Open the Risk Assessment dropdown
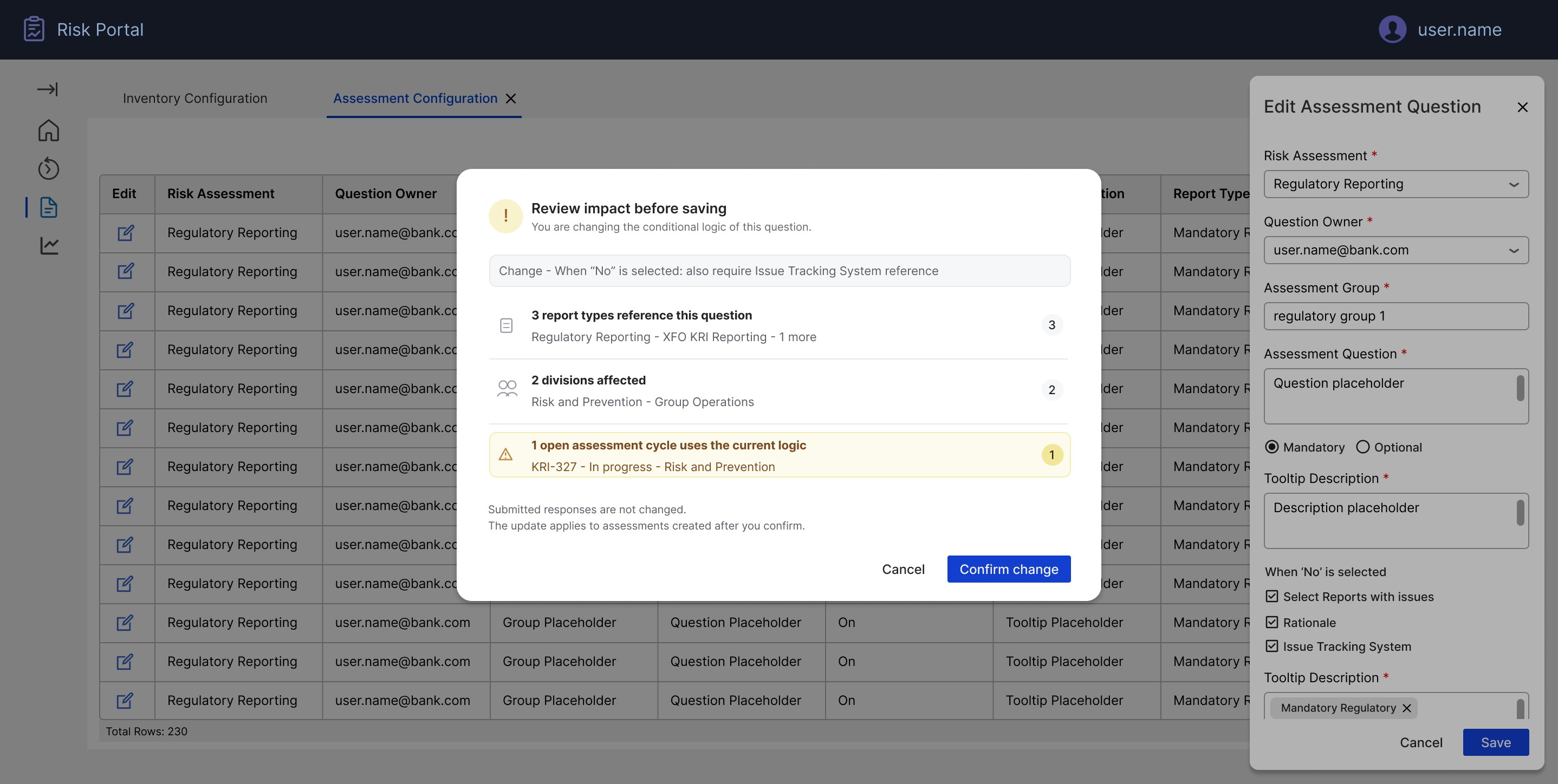Image resolution: width=1558 pixels, height=784 pixels. pos(1396,184)
